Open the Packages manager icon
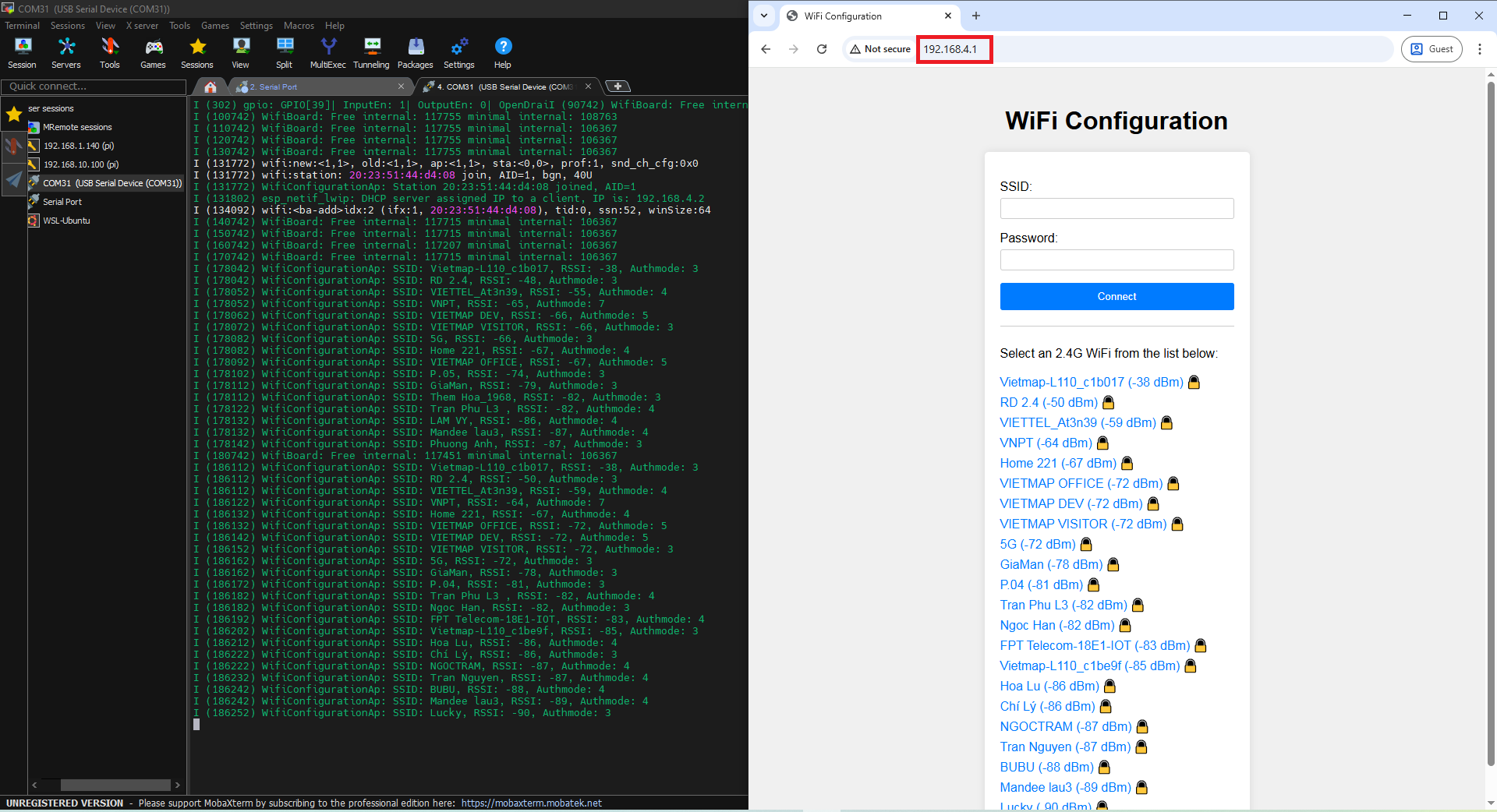1497x812 pixels. (x=416, y=53)
